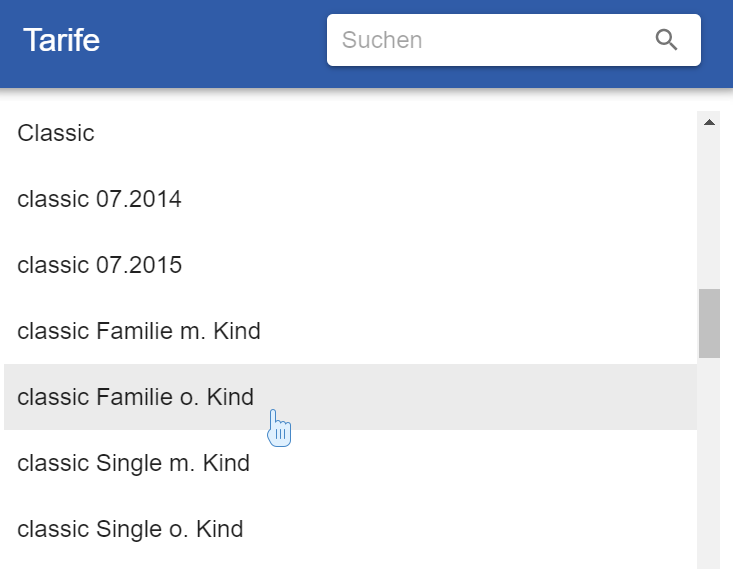
Task: Focus the Suchen search field
Action: tap(490, 40)
